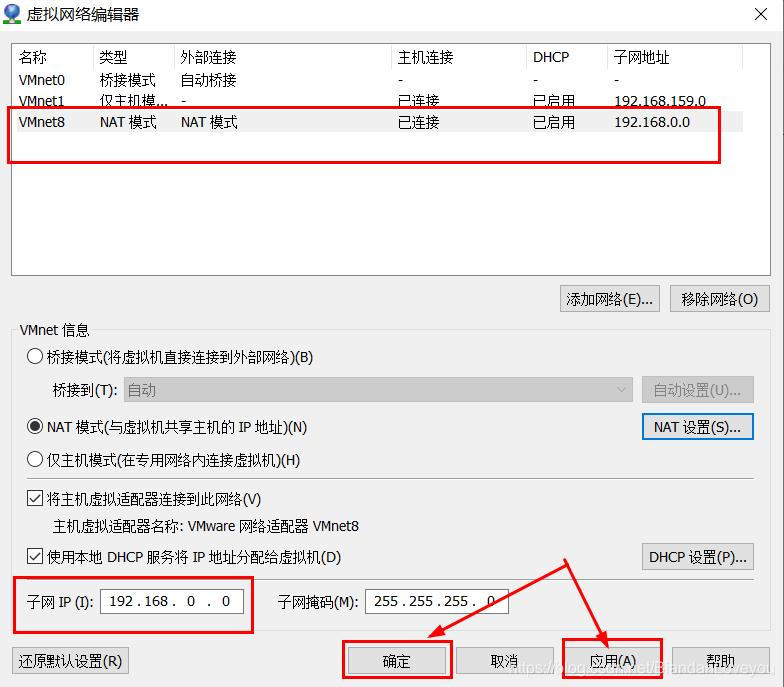The width and height of the screenshot is (784, 687).
Task: Click the 桥接模式 type cell
Action: [128, 80]
